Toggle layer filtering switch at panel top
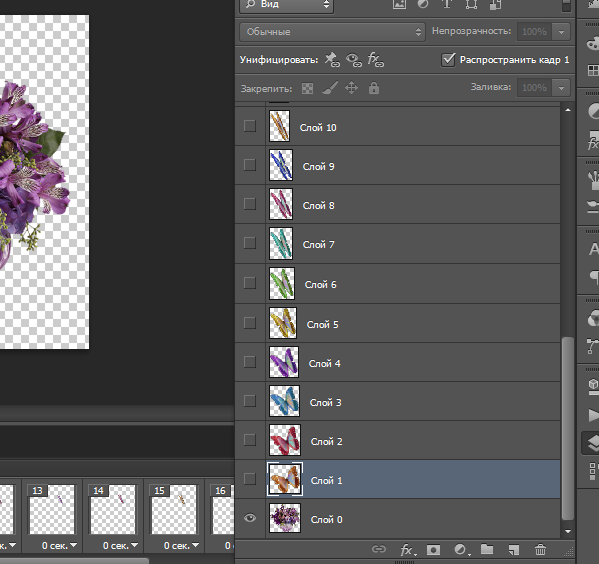 pos(566,6)
